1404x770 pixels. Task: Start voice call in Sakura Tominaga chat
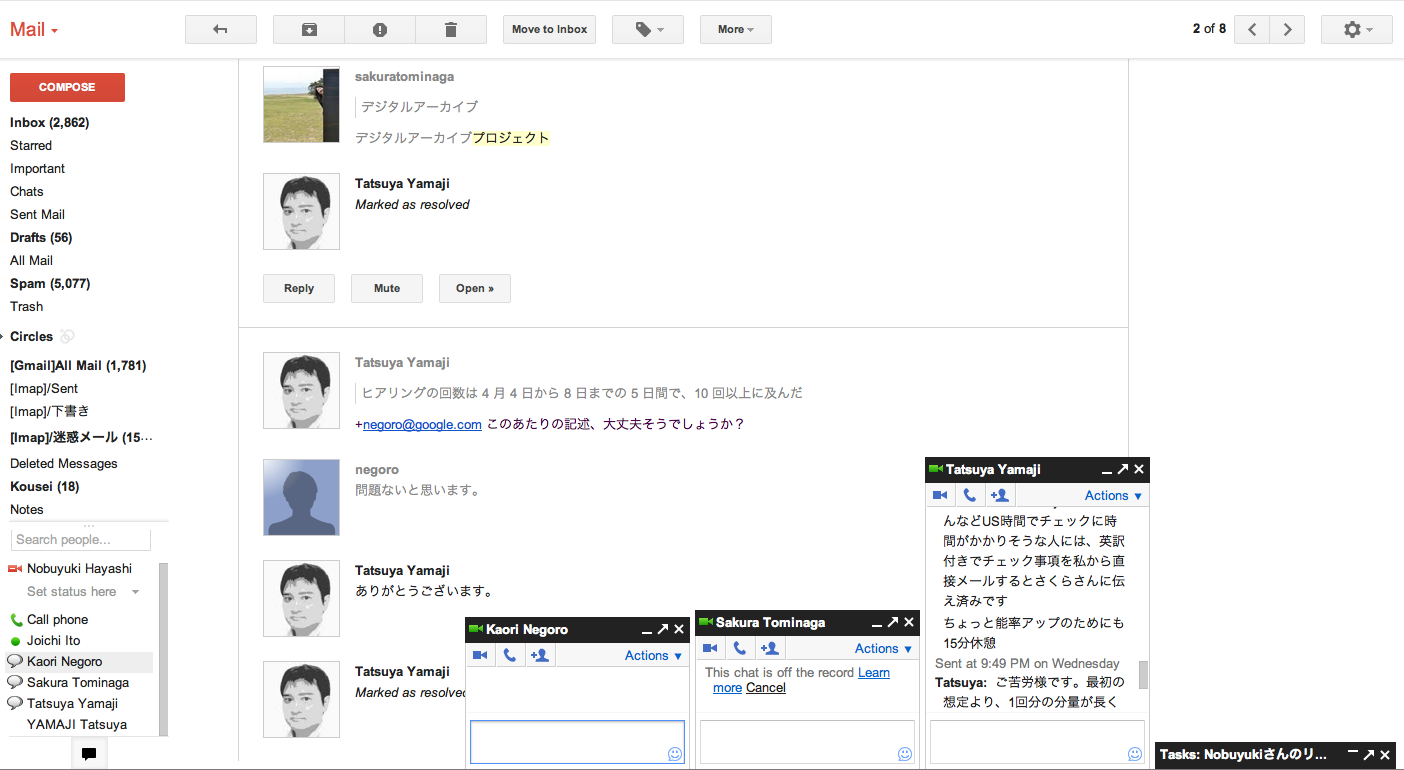pyautogui.click(x=740, y=648)
